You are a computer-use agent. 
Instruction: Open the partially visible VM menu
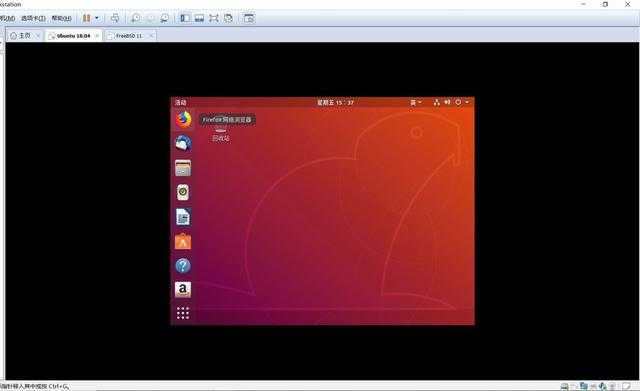7,18
